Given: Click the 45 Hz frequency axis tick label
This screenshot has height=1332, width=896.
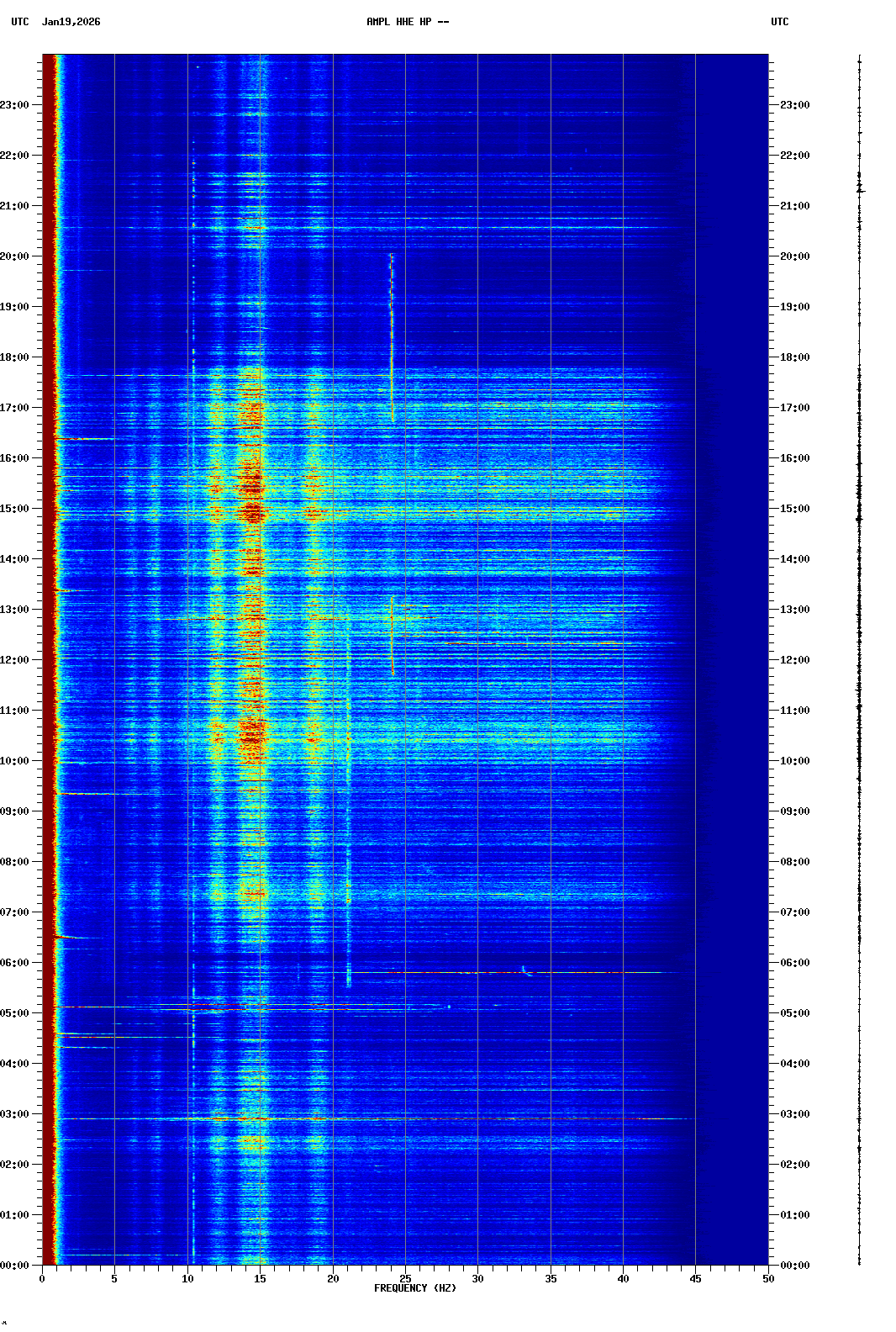Looking at the screenshot, I should tap(695, 1279).
